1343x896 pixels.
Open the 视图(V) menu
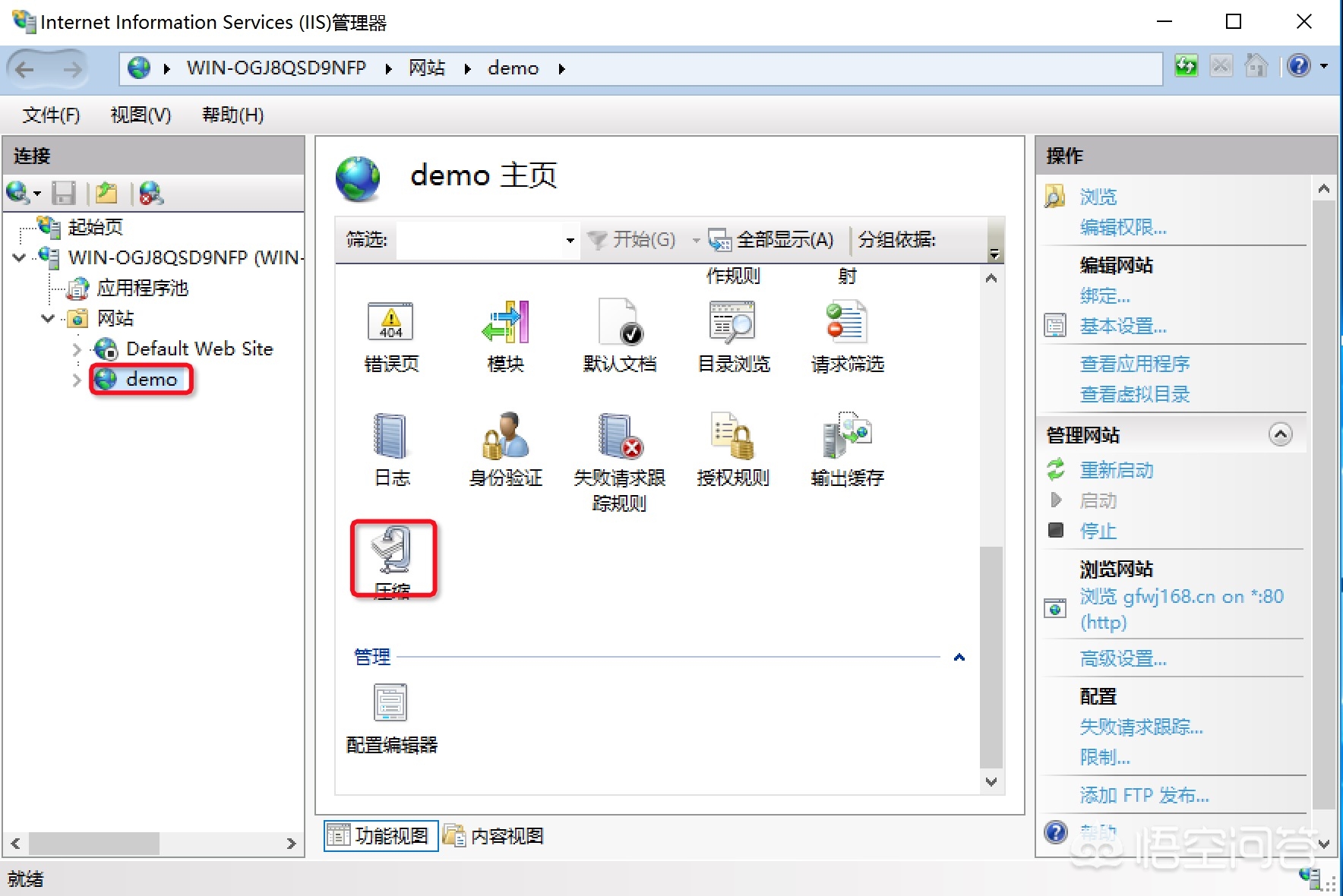pos(141,115)
